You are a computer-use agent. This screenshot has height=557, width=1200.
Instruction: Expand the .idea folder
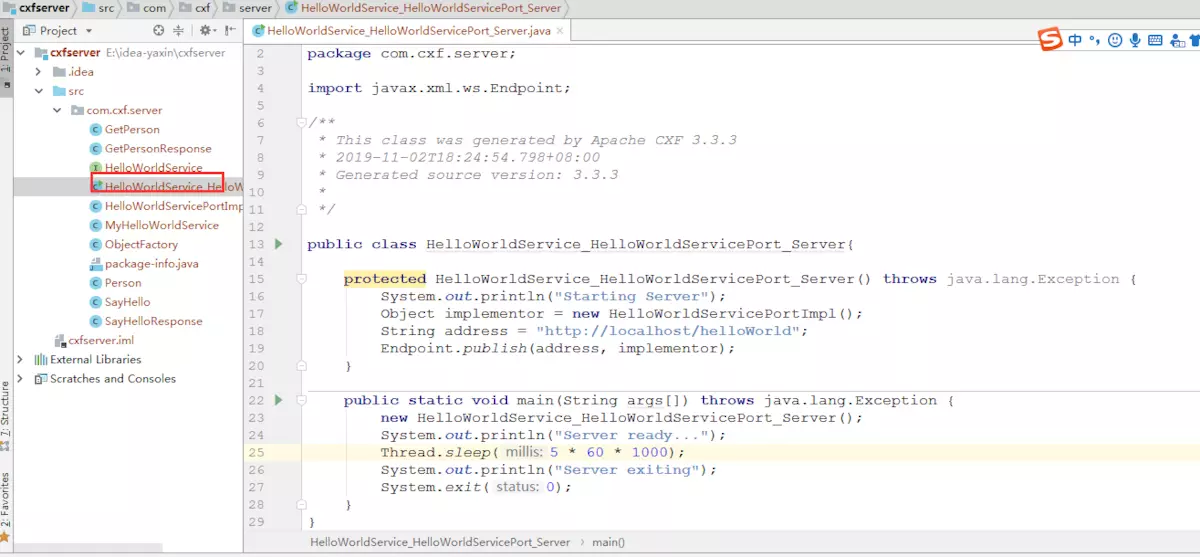pyautogui.click(x=38, y=72)
